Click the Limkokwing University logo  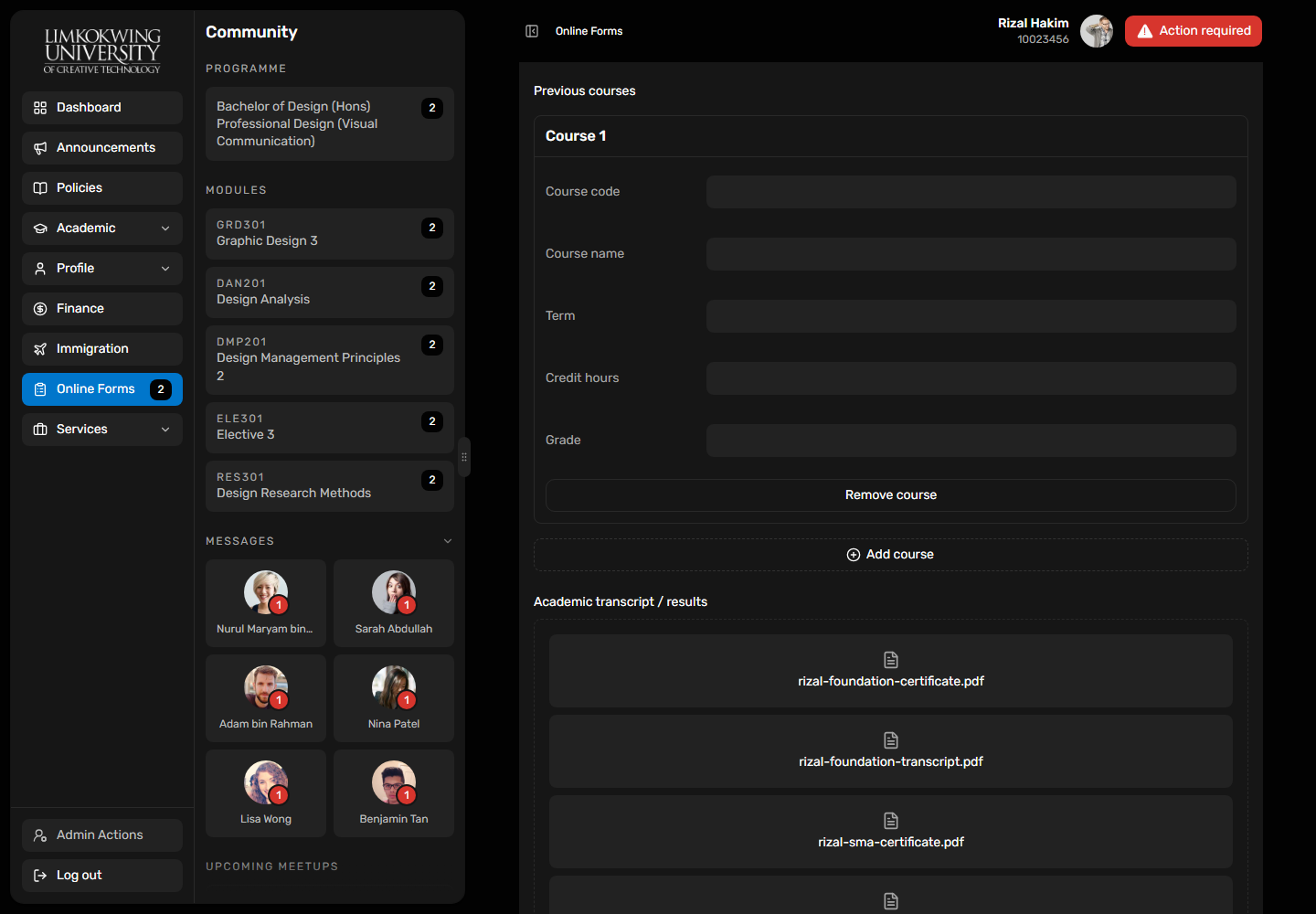[x=102, y=50]
